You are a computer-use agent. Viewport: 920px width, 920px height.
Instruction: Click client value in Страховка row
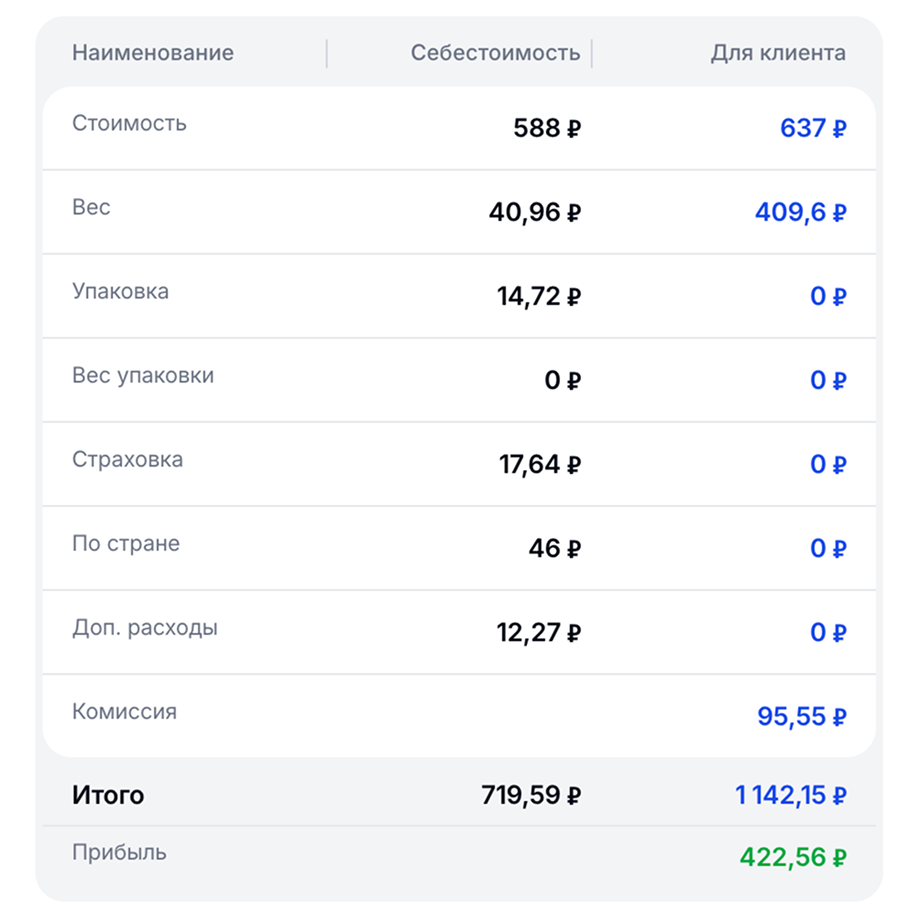coord(828,464)
